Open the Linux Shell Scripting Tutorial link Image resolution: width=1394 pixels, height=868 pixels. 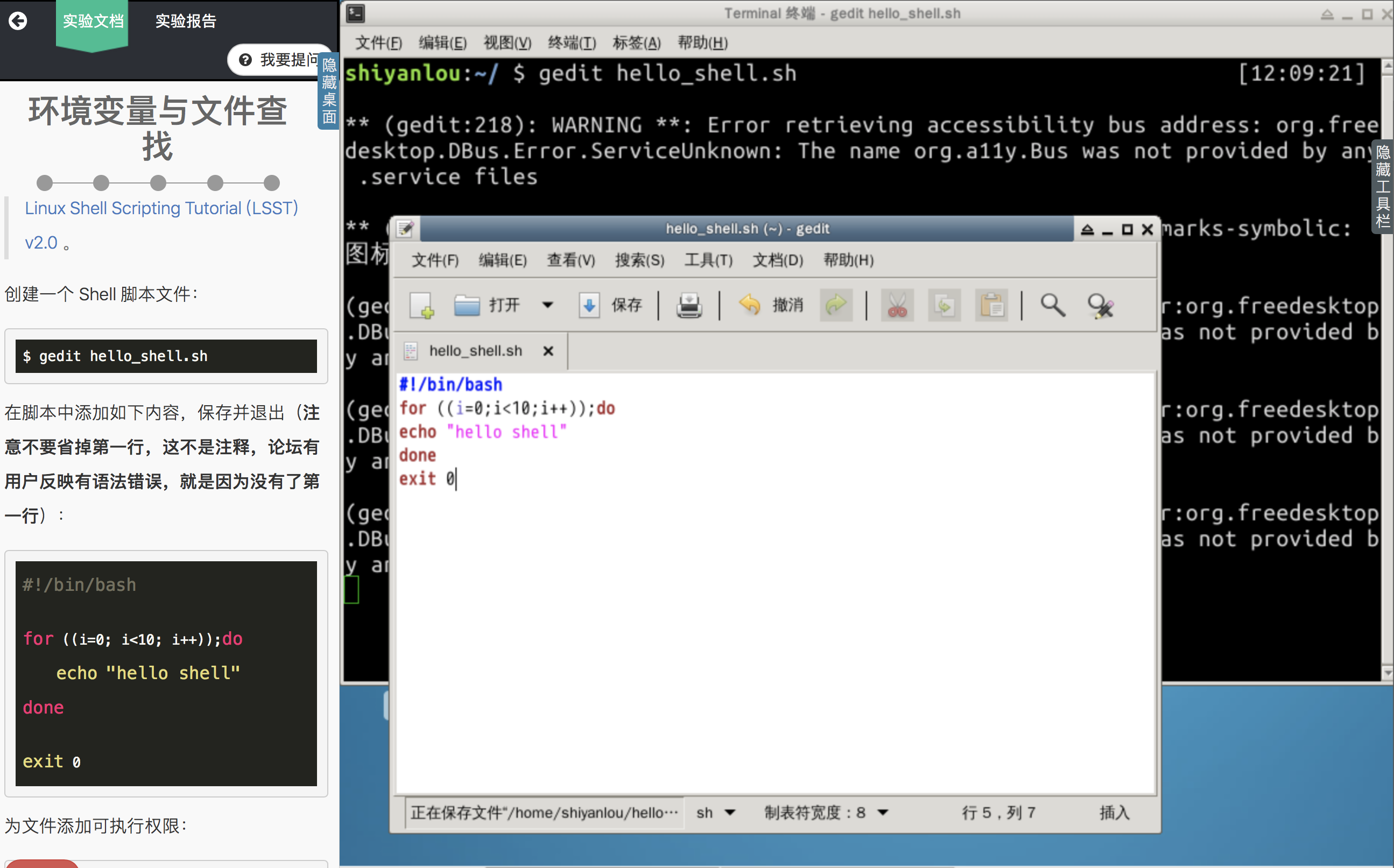(161, 208)
